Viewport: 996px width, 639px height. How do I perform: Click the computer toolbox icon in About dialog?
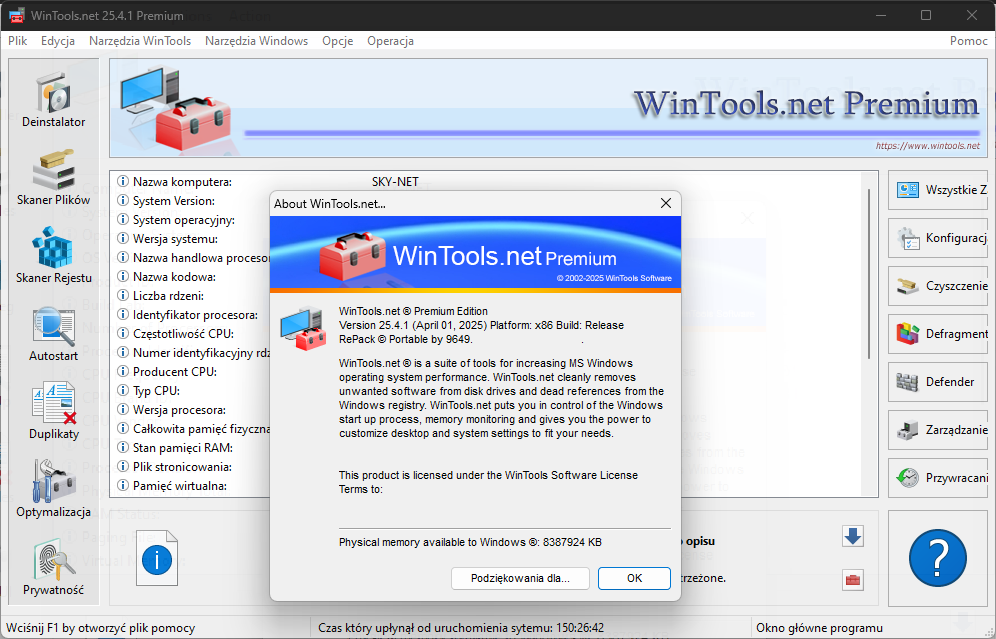coord(303,328)
